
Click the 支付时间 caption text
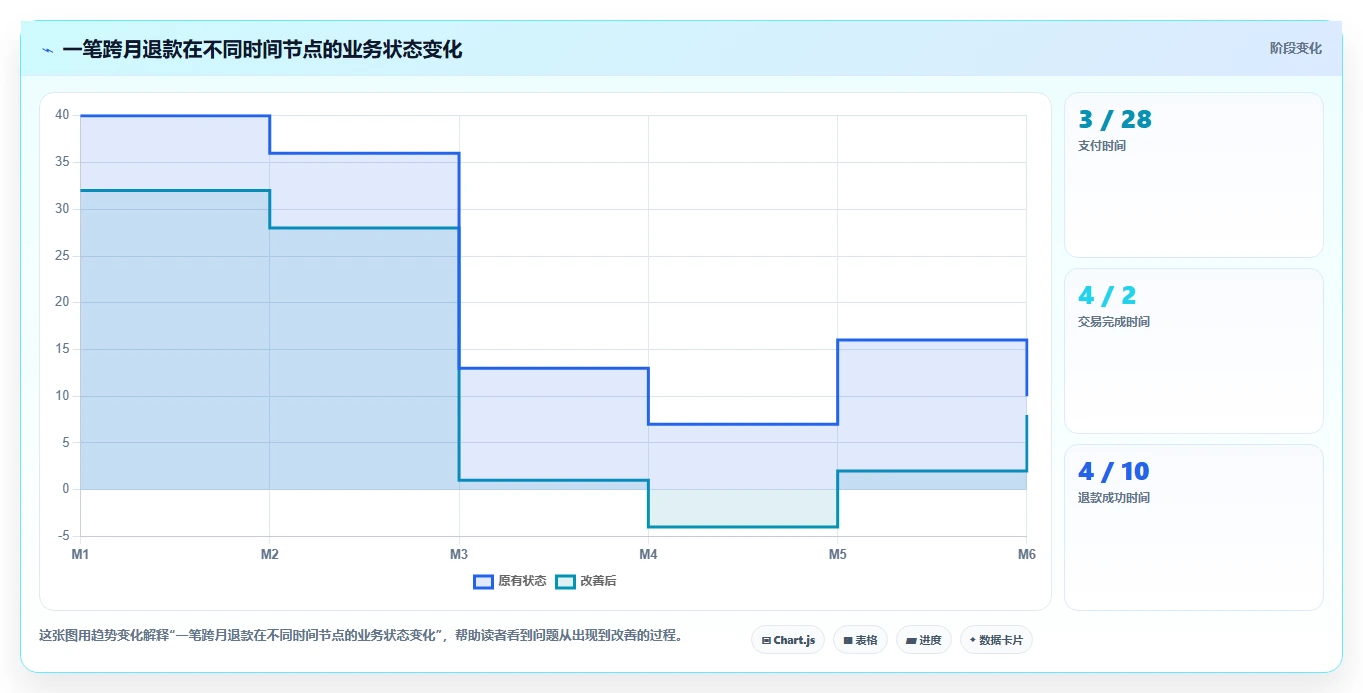(1102, 146)
